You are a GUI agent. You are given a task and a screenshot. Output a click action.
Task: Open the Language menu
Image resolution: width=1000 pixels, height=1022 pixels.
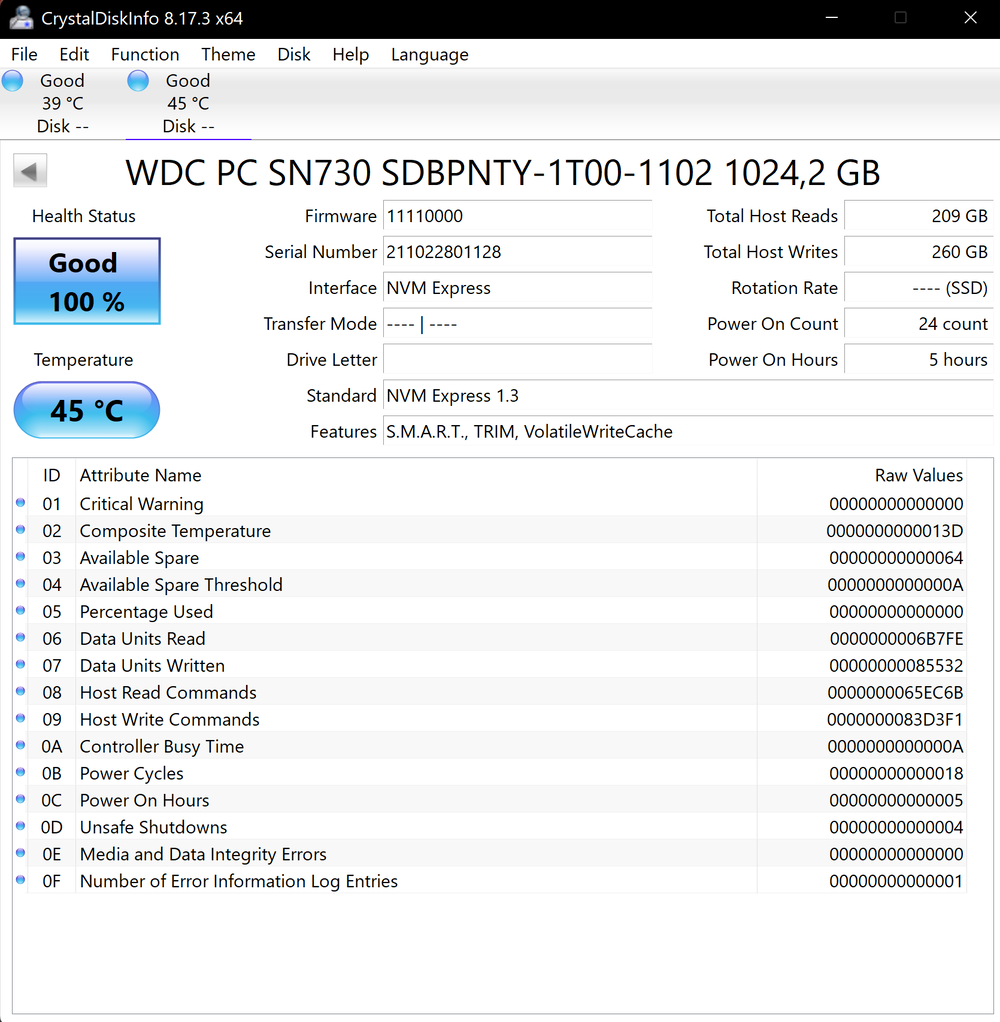(430, 54)
